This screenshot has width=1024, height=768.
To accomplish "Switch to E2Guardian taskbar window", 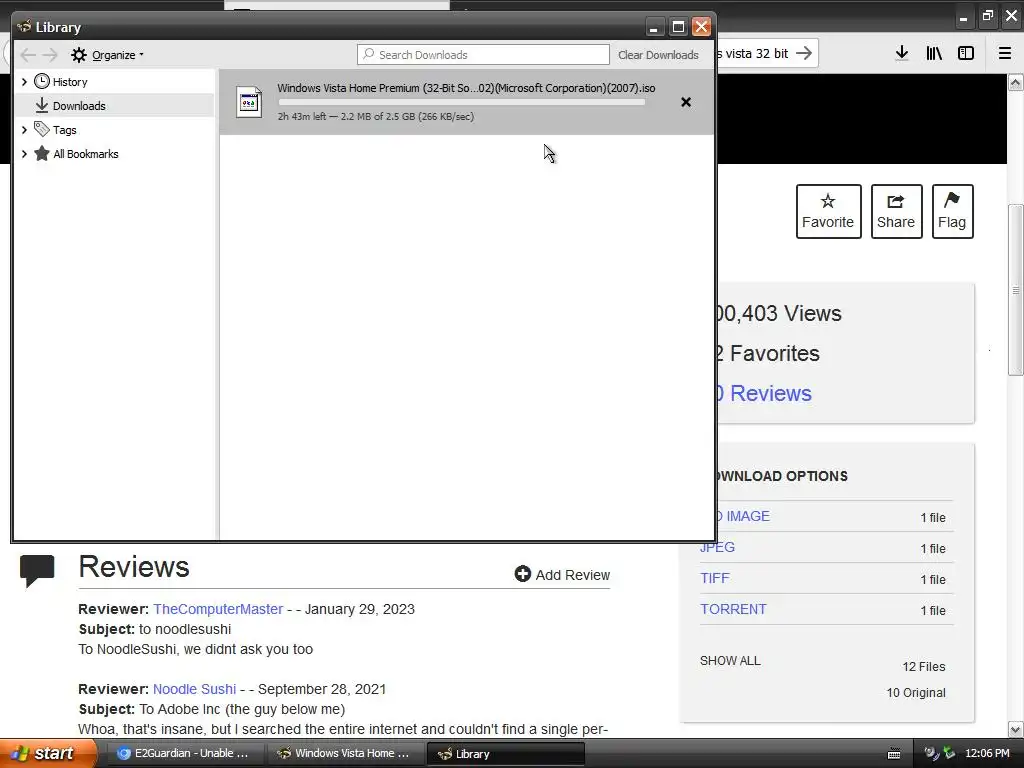I will [x=184, y=754].
